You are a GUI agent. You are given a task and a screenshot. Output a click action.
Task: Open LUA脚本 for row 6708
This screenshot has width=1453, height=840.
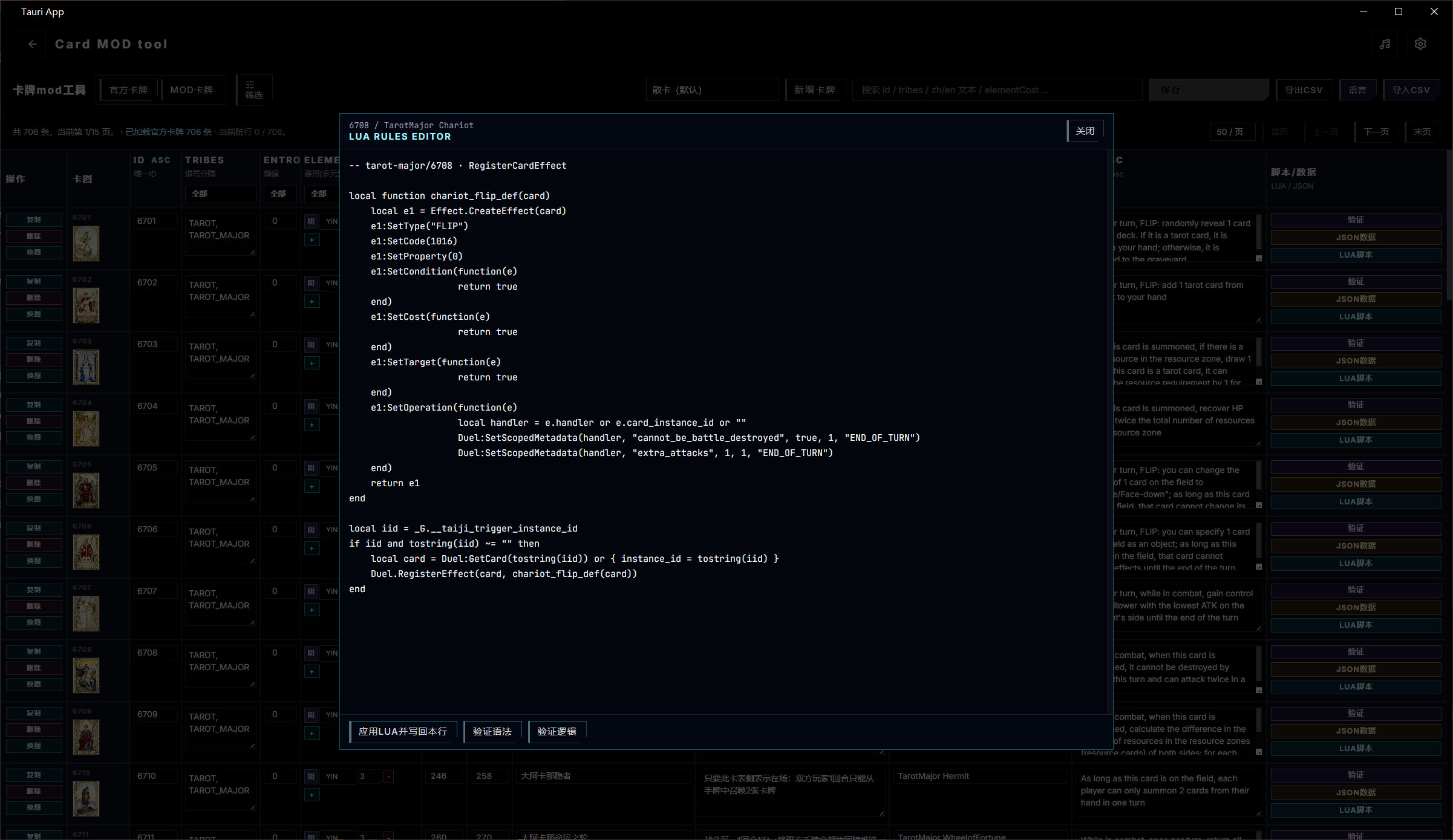pos(1356,687)
